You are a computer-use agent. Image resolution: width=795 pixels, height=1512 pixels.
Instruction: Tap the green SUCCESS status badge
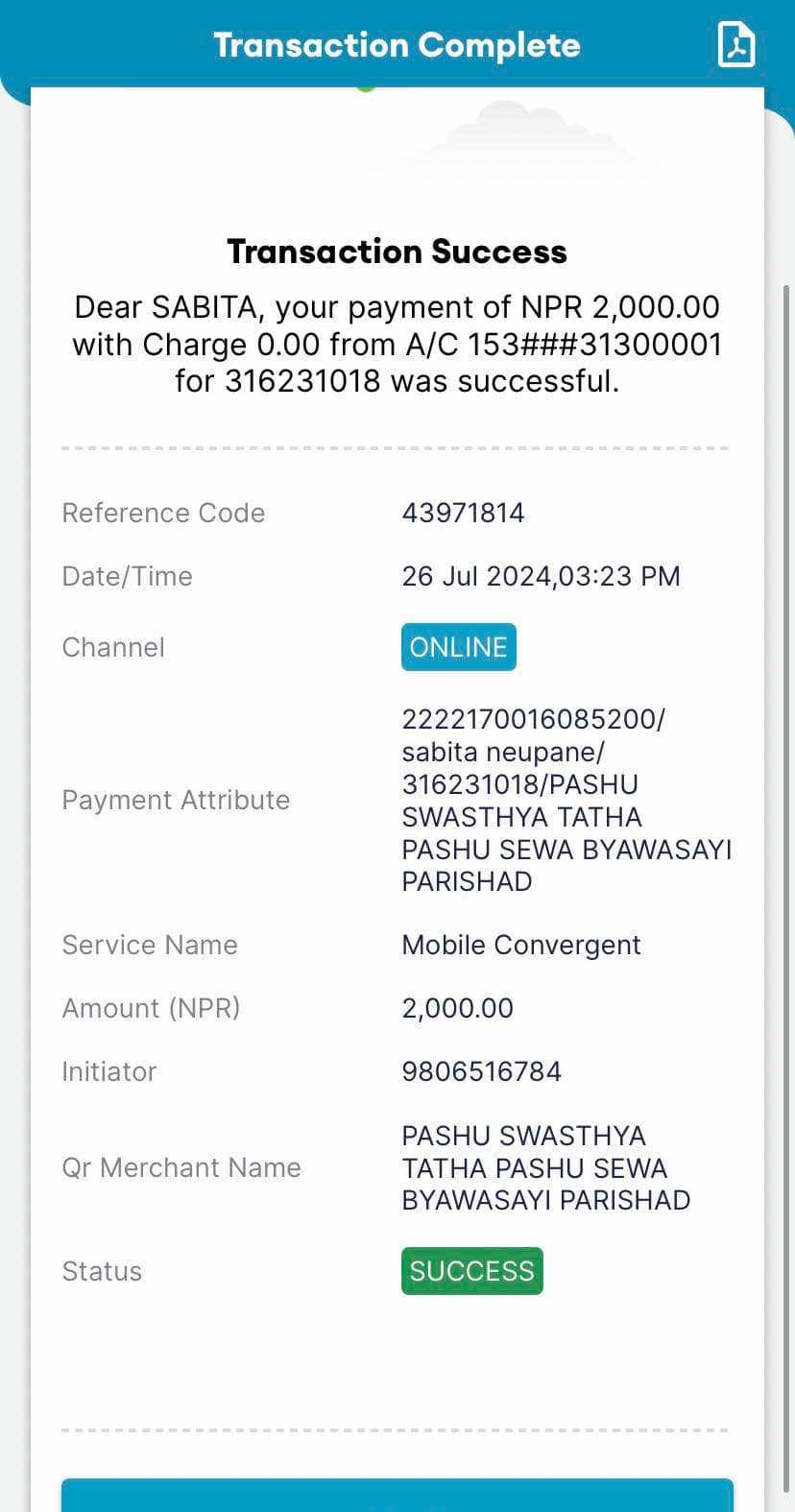(472, 1271)
